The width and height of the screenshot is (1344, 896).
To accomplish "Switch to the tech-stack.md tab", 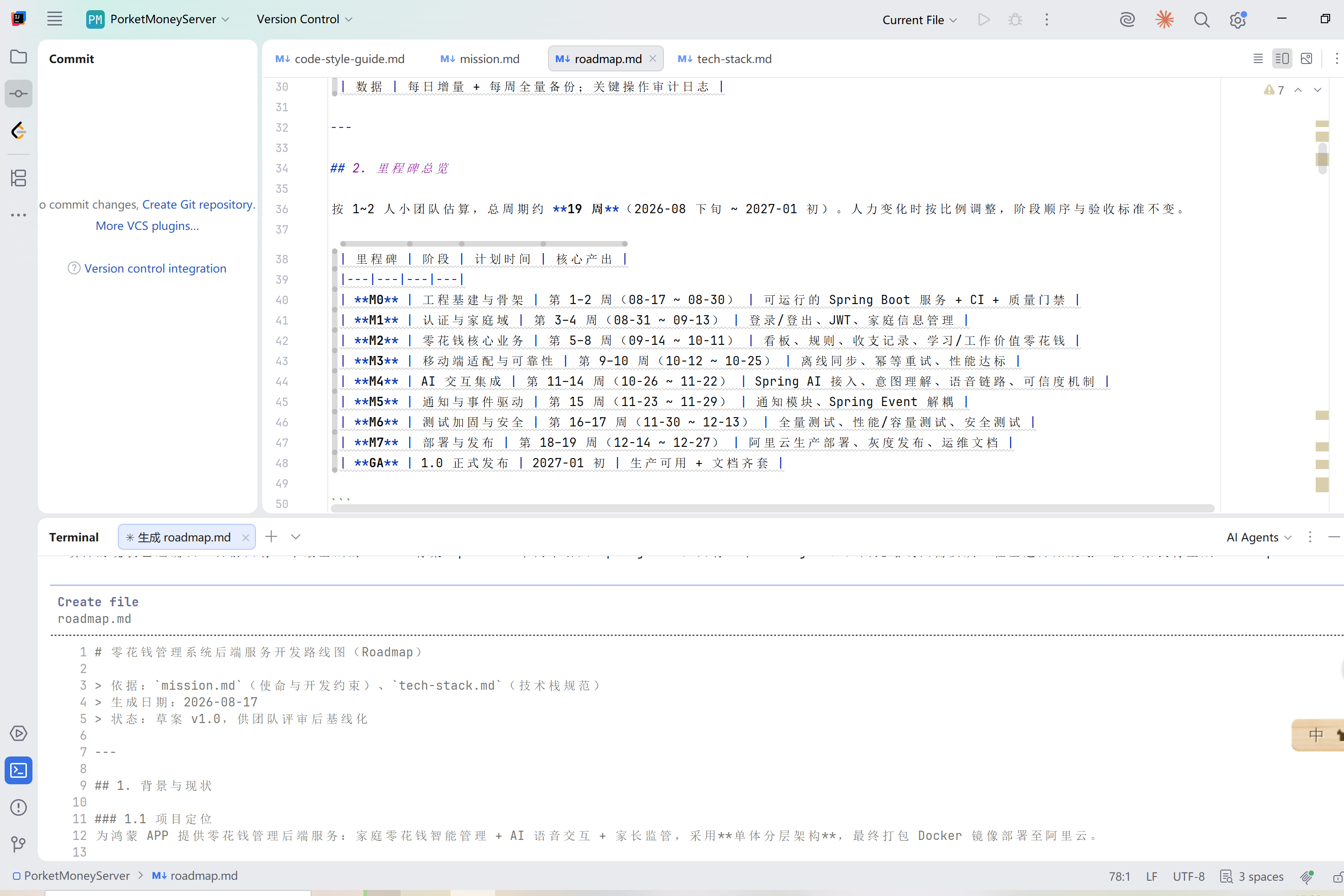I will coord(725,58).
